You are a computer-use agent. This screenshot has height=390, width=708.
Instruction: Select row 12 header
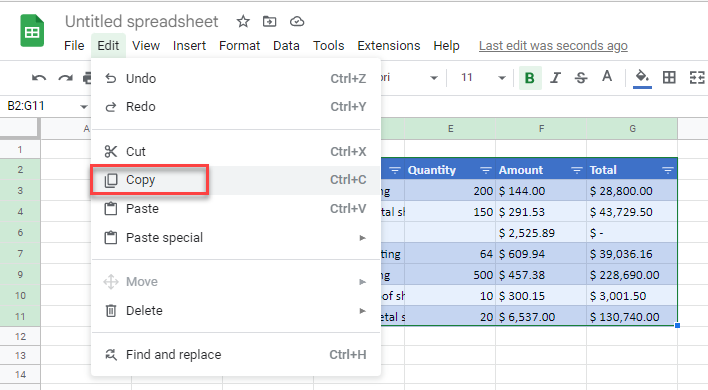[x=20, y=336]
